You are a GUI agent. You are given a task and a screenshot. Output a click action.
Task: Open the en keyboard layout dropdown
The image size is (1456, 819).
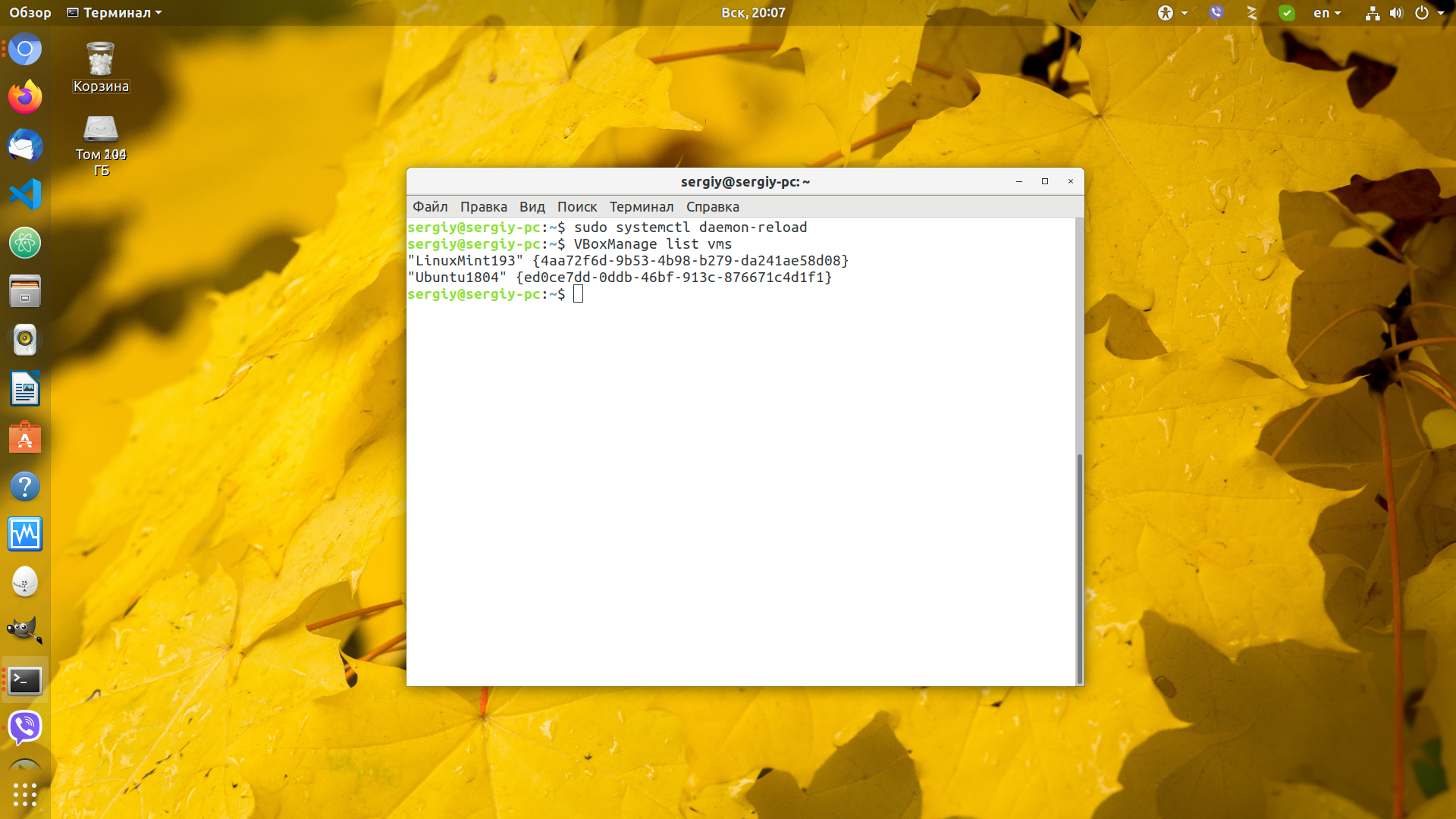(x=1327, y=13)
